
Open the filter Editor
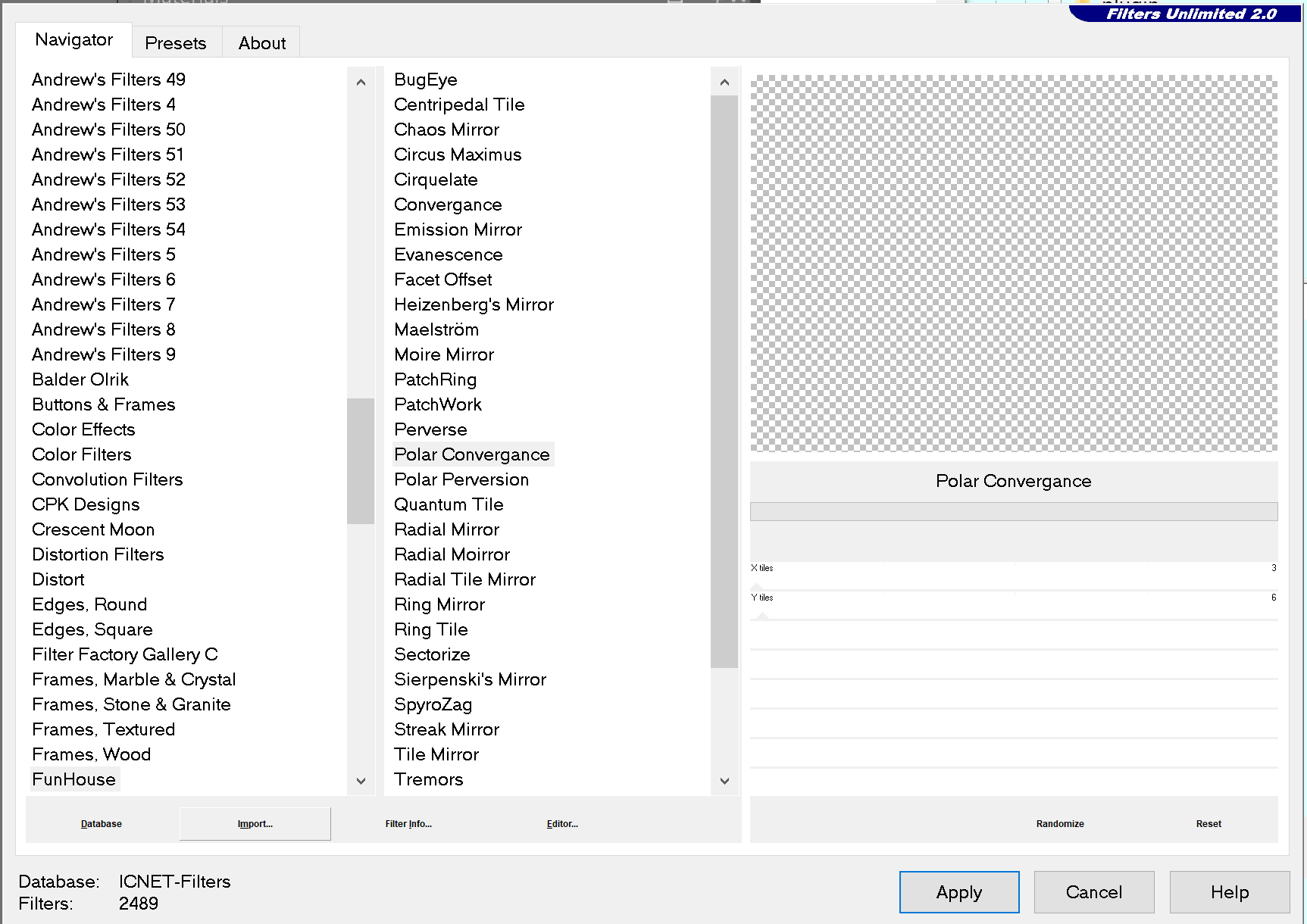tap(562, 824)
